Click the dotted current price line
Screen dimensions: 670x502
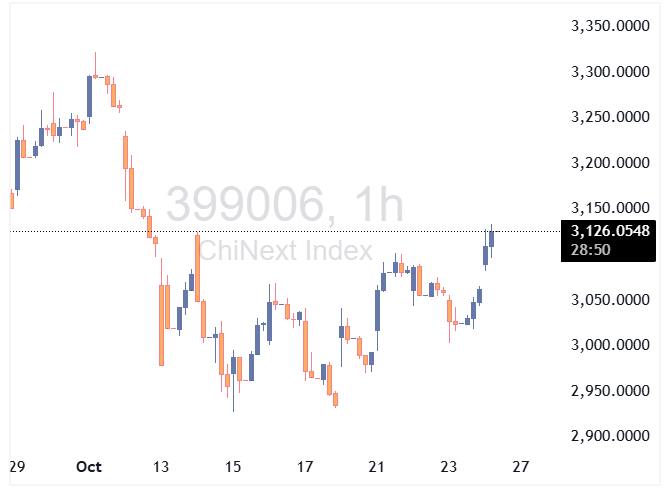(300, 231)
